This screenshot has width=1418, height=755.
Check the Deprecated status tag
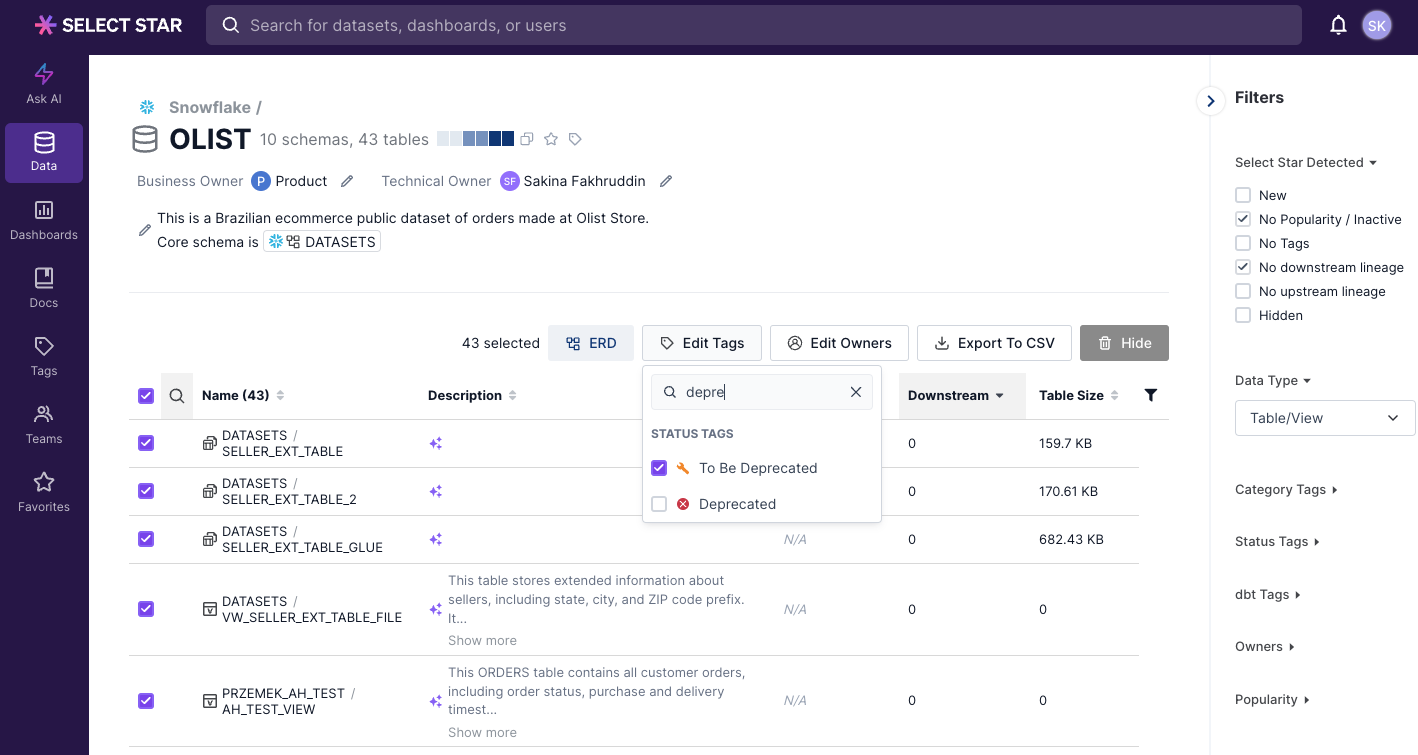659,504
